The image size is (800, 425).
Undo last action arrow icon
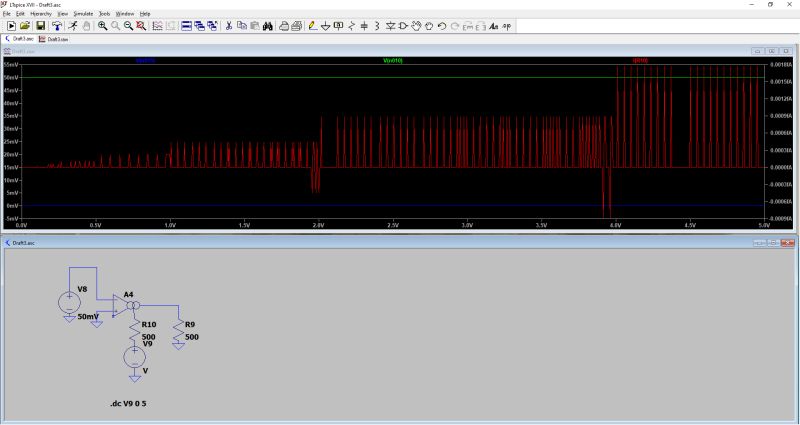(x=442, y=26)
